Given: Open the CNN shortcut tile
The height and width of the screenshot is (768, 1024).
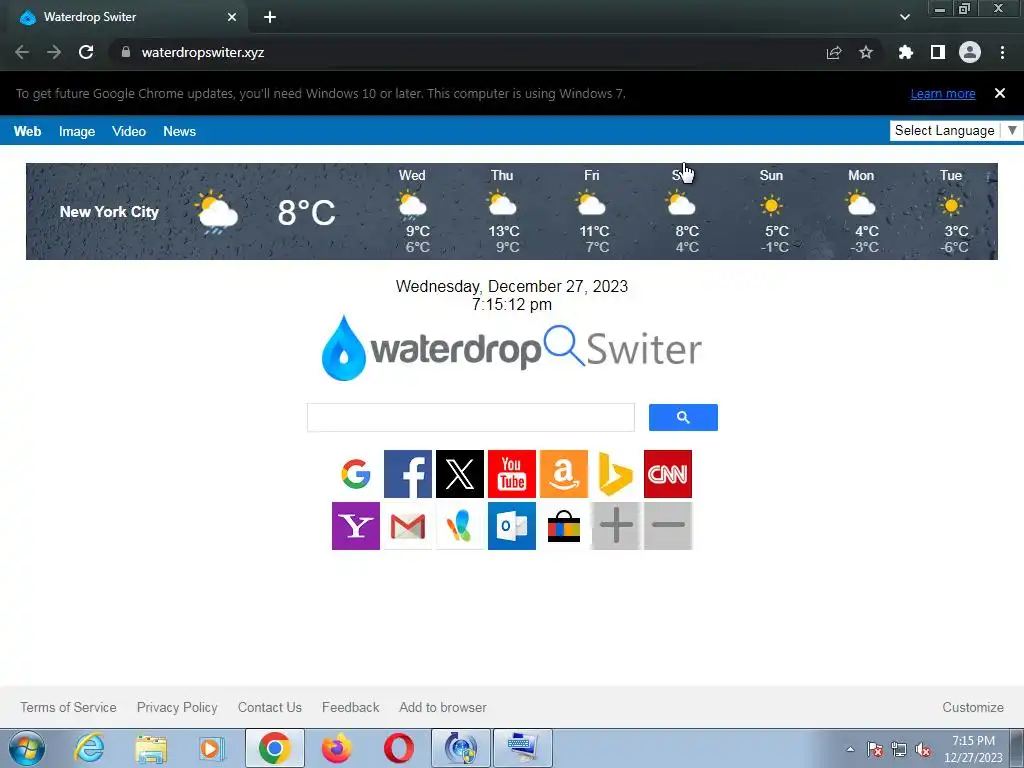Looking at the screenshot, I should tap(667, 474).
